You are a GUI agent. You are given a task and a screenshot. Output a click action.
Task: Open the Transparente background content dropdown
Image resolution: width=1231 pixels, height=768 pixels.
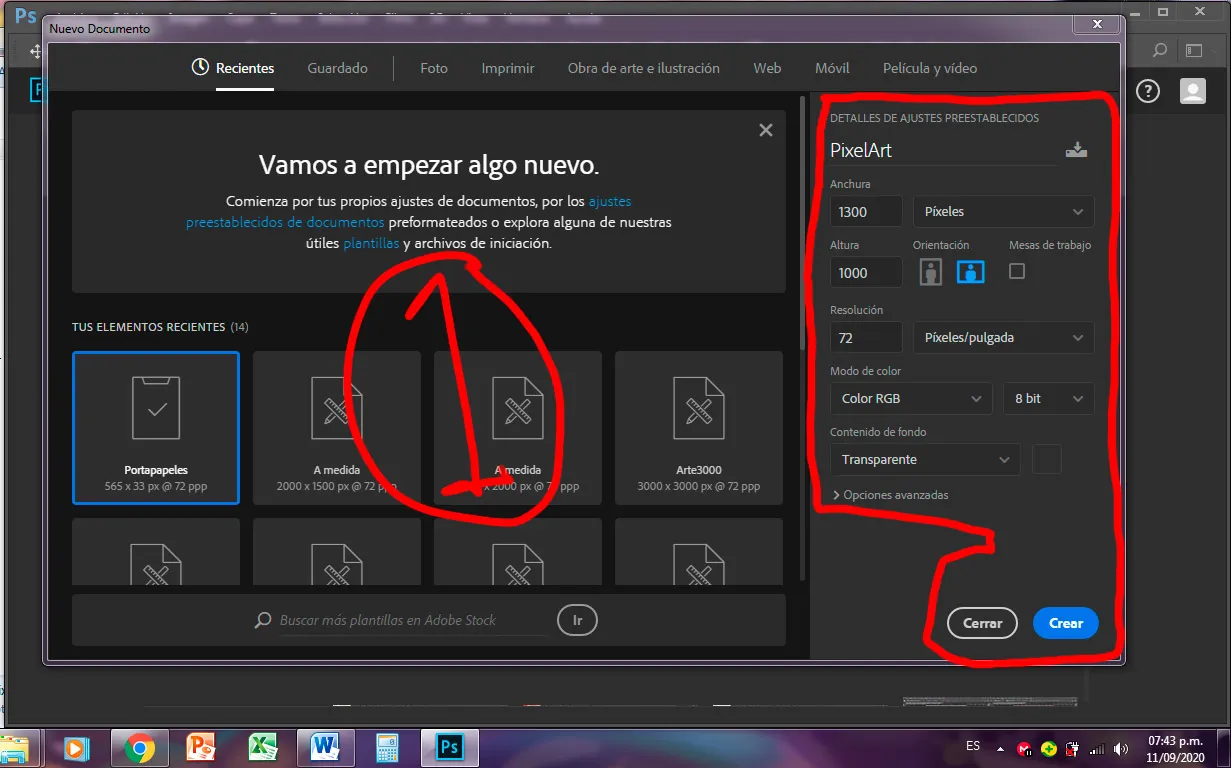925,460
